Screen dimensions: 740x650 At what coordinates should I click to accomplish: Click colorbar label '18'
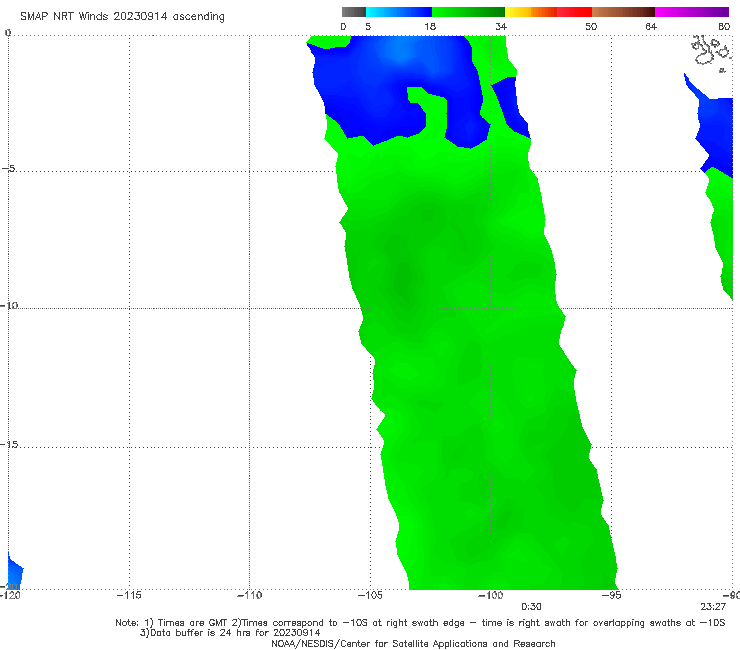point(430,26)
